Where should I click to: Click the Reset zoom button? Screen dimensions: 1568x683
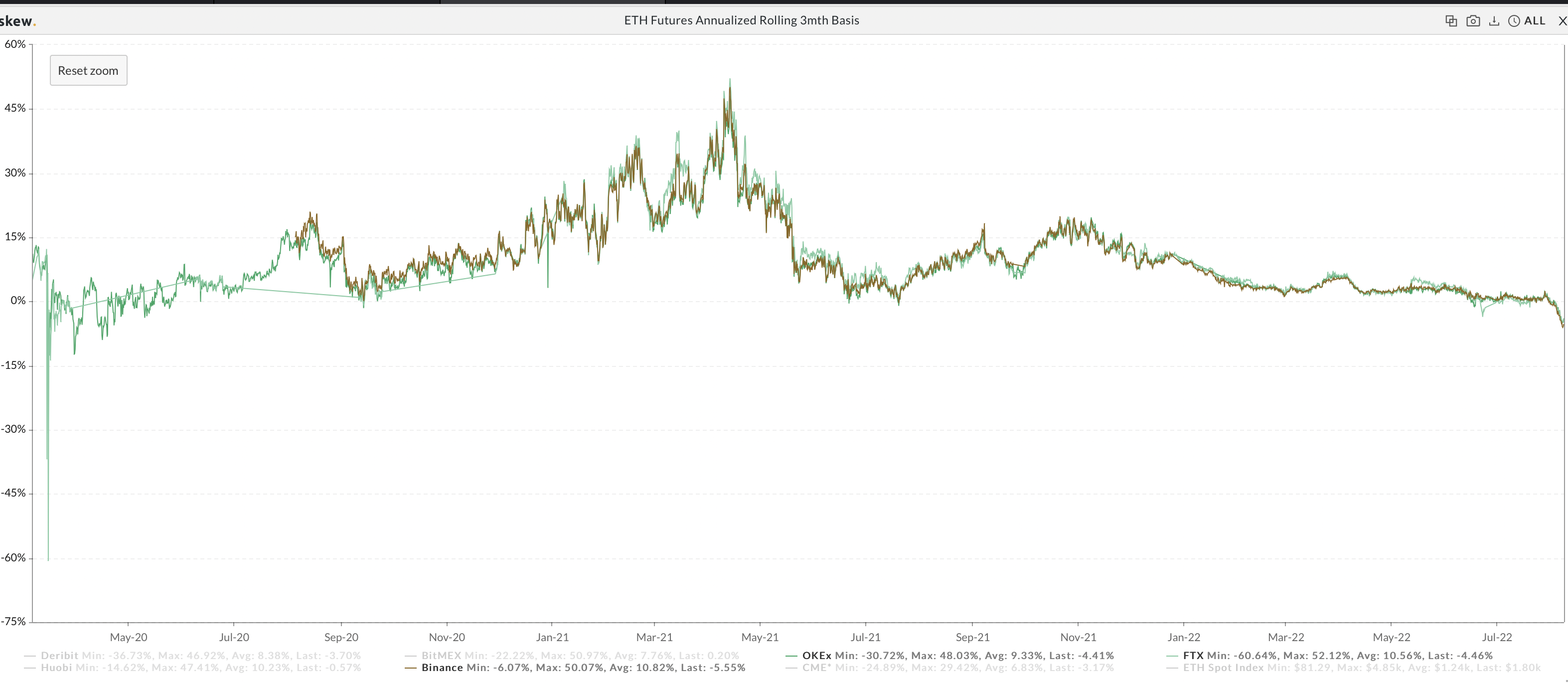point(88,71)
